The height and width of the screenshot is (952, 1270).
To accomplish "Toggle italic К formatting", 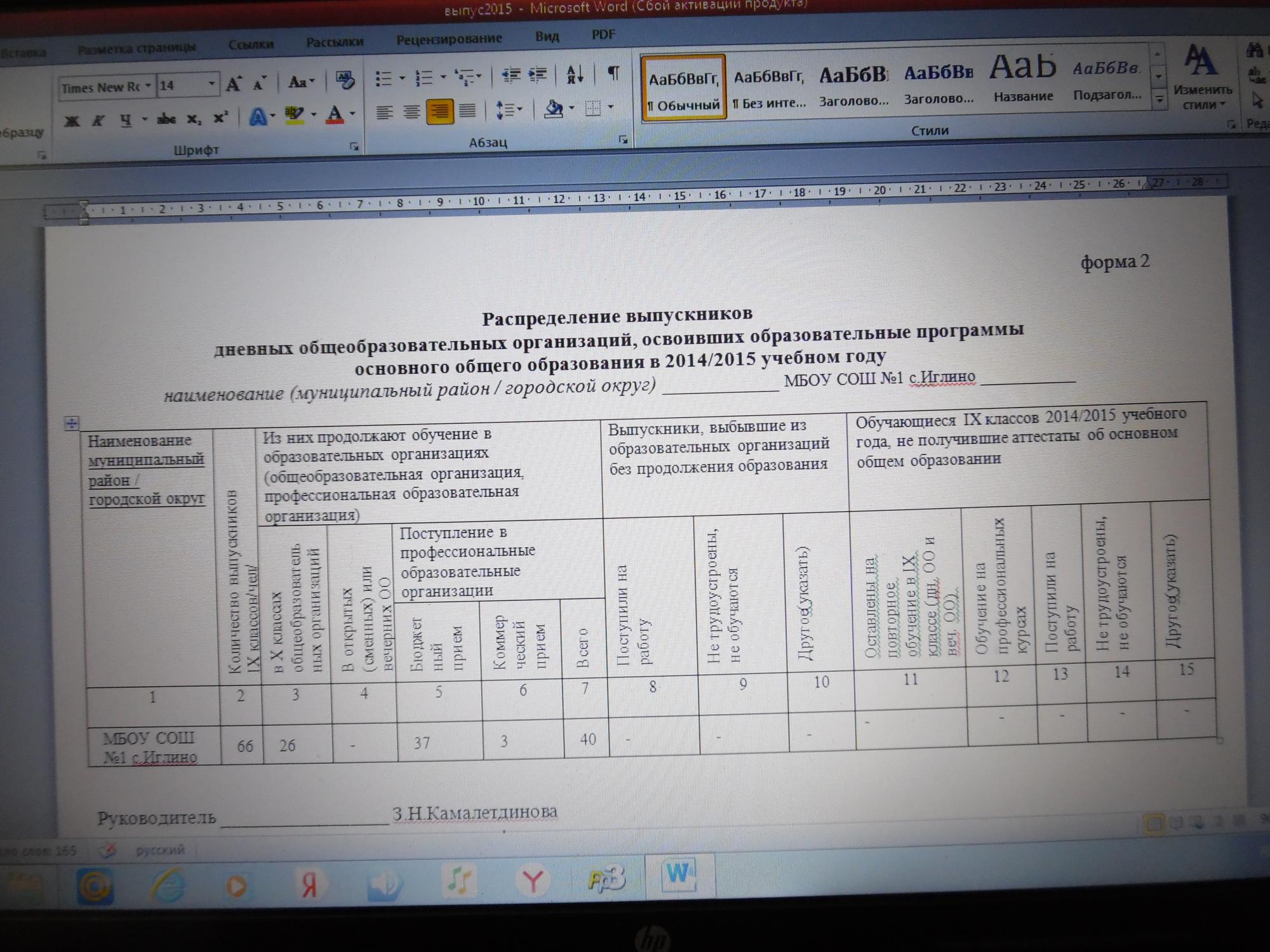I will coord(98,121).
